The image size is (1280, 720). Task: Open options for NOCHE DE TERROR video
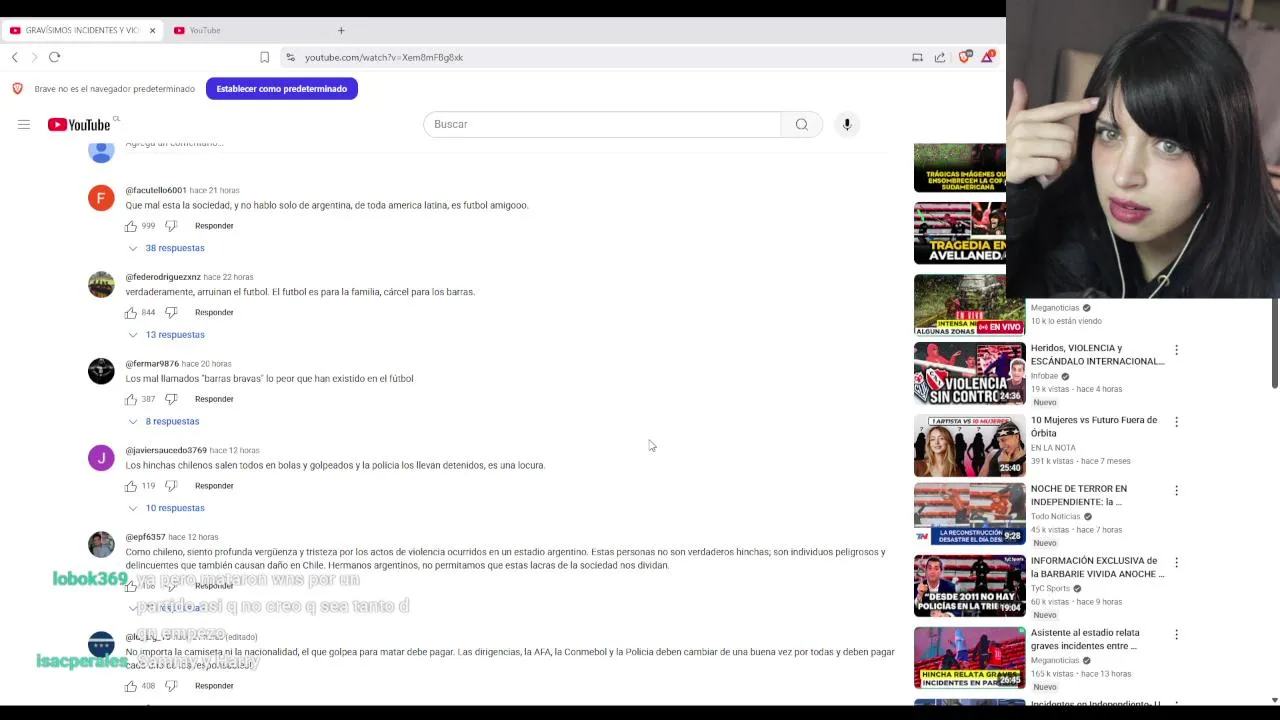point(1176,491)
